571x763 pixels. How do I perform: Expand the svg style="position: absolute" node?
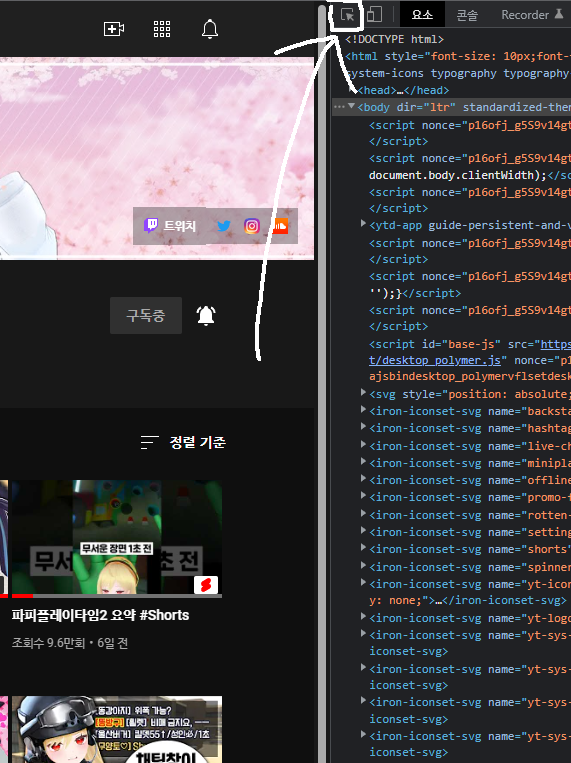(363, 392)
